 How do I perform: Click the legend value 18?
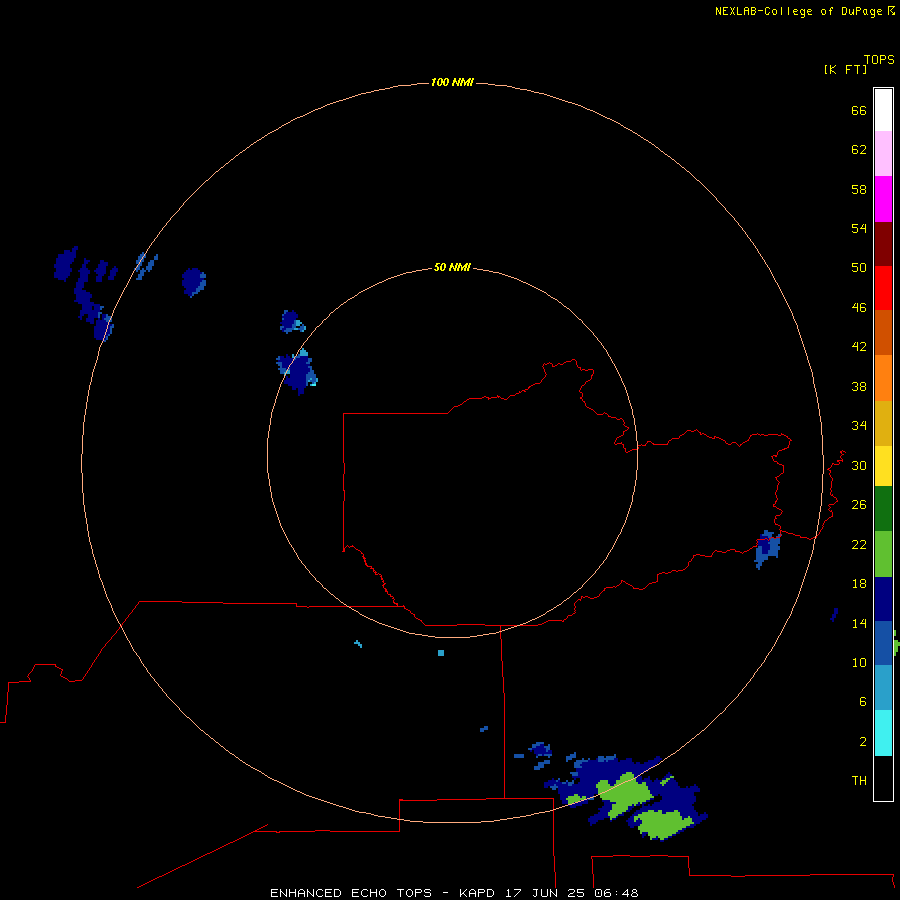point(859,584)
